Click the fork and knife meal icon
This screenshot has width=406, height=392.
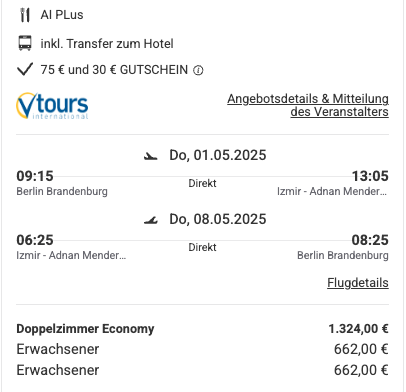tap(25, 15)
